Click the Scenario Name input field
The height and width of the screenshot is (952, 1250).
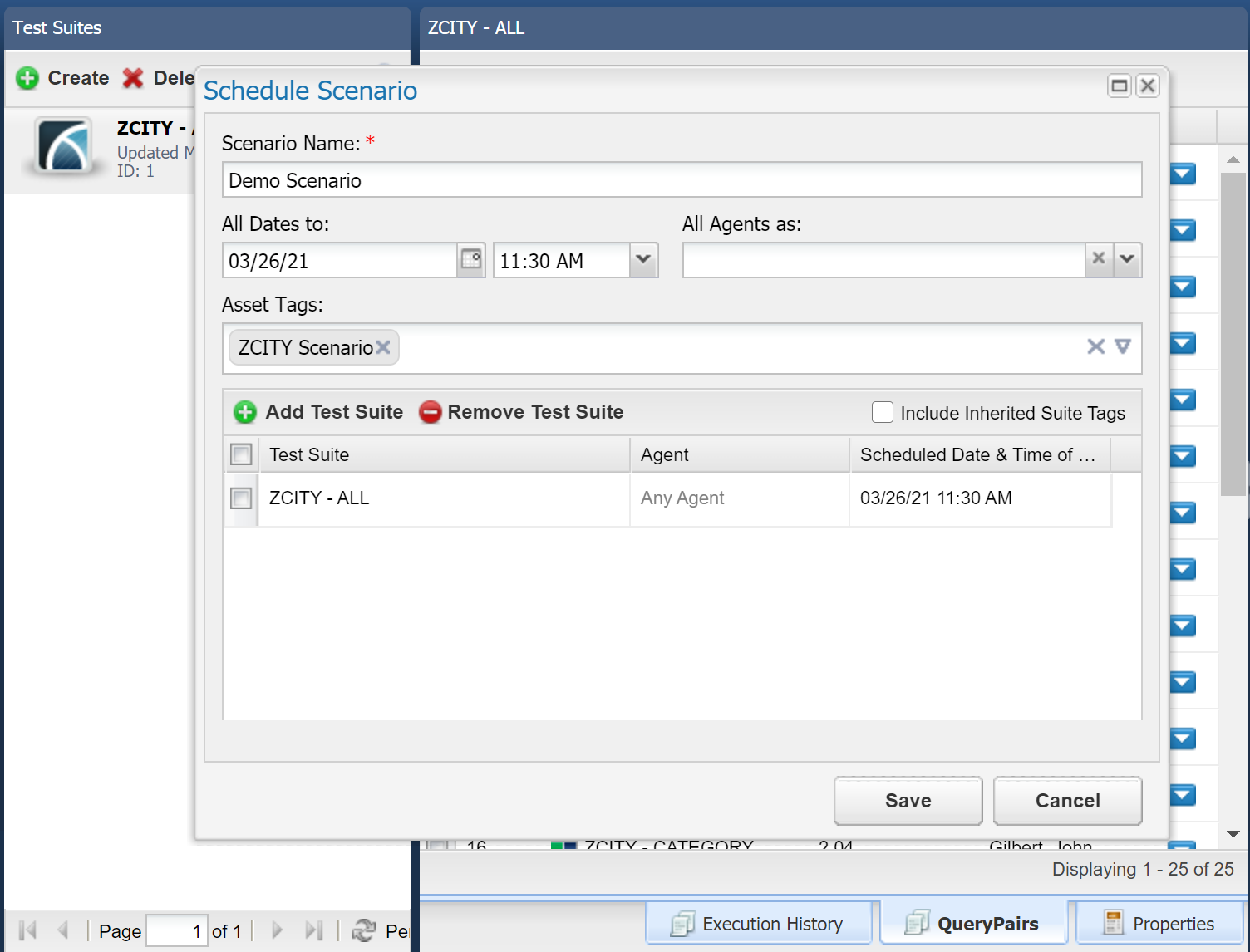(x=682, y=180)
